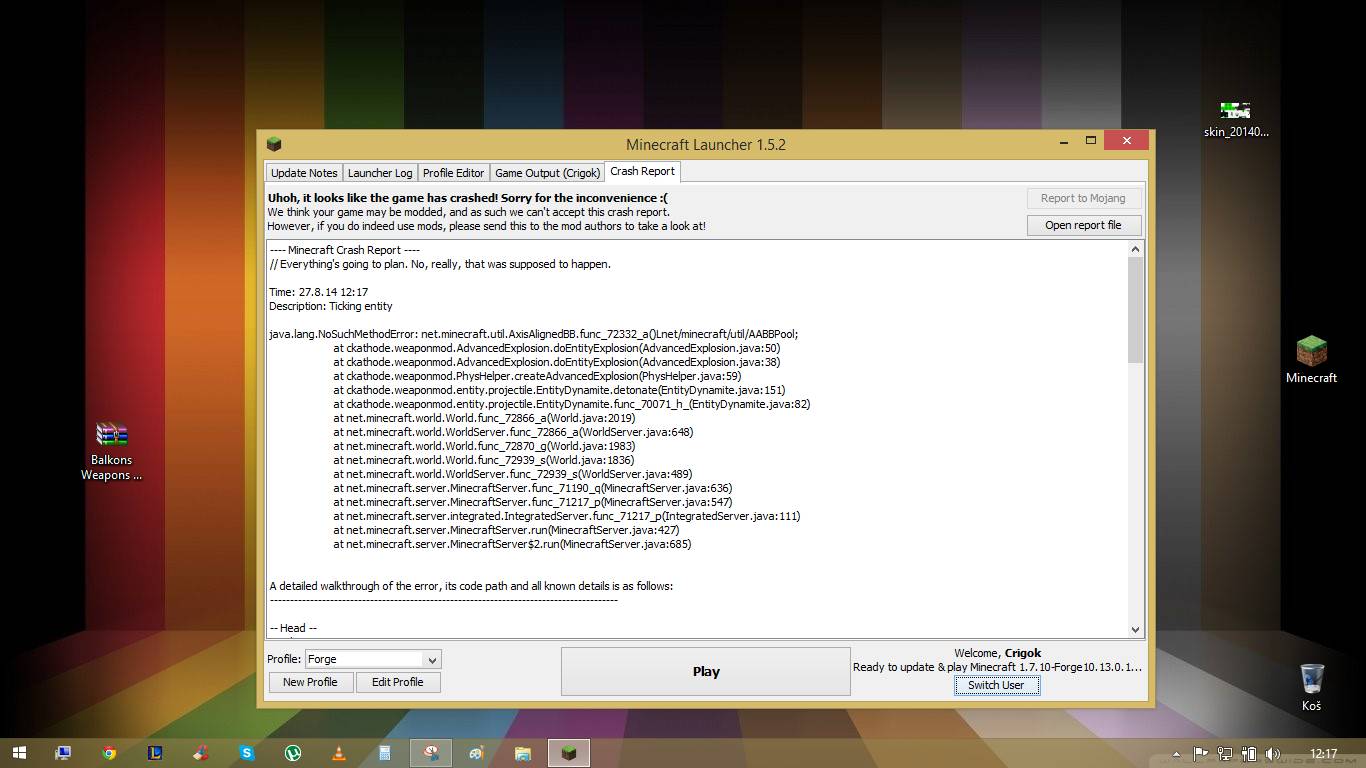This screenshot has height=768, width=1366.
Task: Maximize the Minecraft Launcher window
Action: click(1091, 141)
